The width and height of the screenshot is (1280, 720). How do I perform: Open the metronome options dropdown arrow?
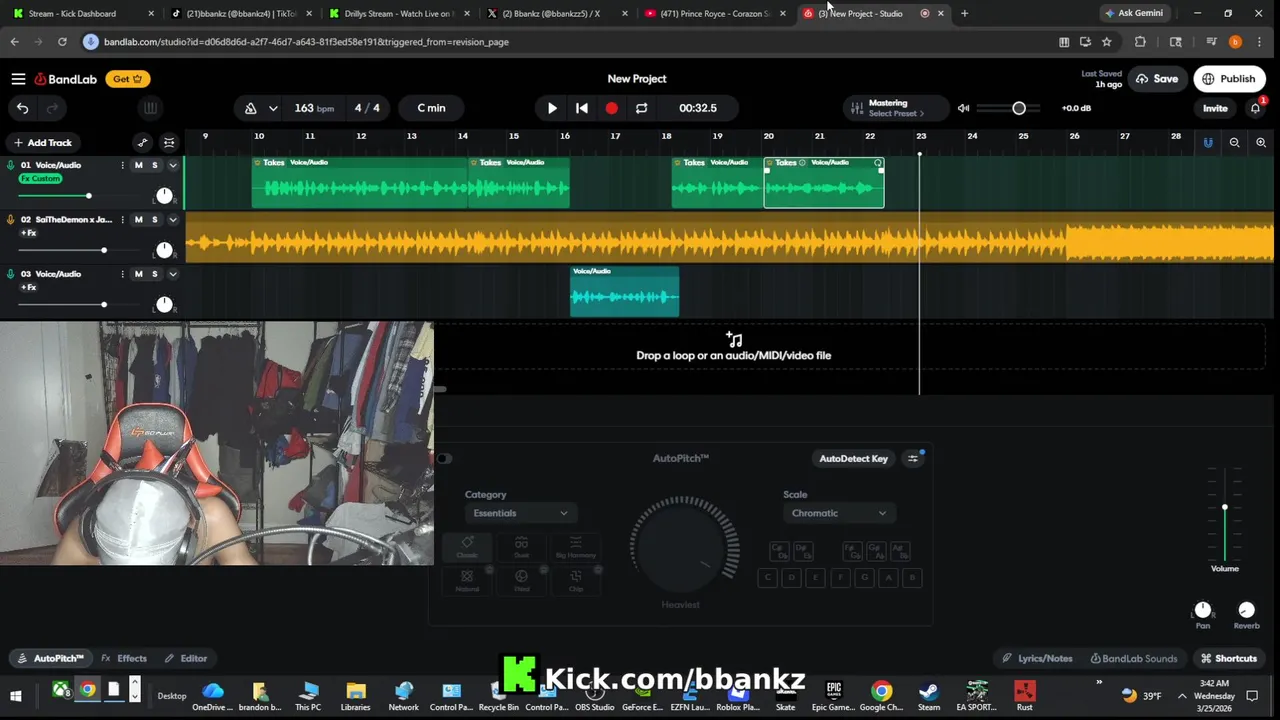272,108
